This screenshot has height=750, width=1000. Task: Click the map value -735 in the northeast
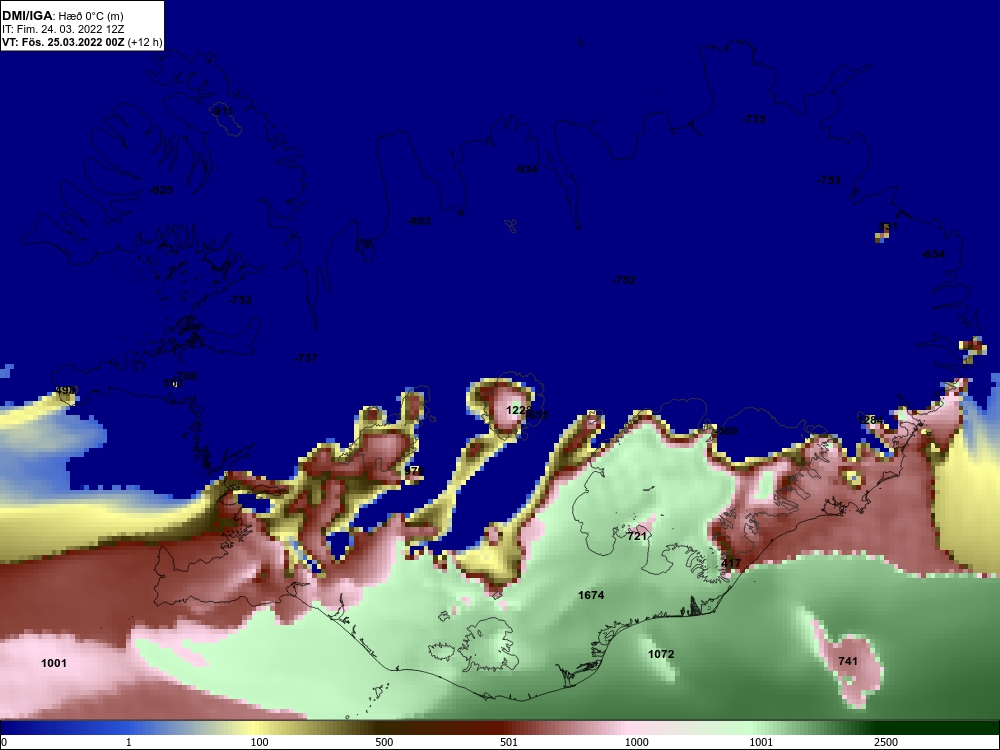(754, 119)
